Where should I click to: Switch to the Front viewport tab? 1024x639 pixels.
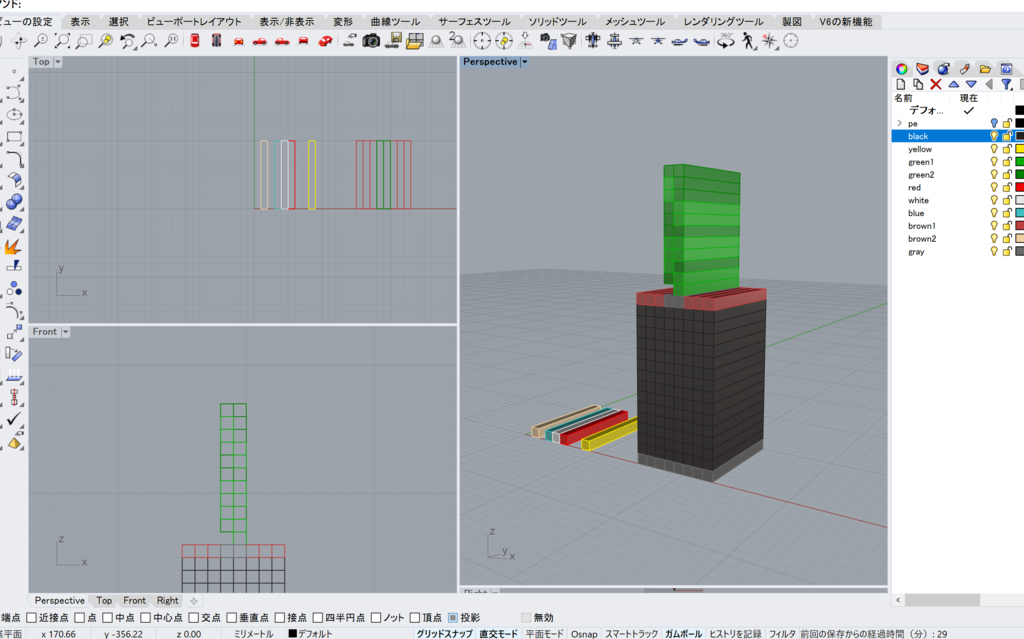tap(135, 600)
